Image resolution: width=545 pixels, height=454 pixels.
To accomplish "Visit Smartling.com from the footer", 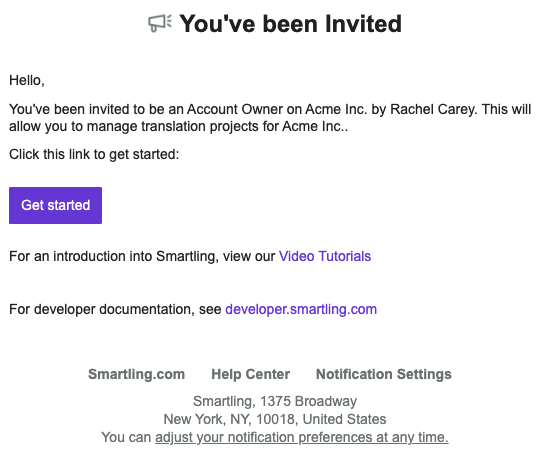I will (x=137, y=374).
